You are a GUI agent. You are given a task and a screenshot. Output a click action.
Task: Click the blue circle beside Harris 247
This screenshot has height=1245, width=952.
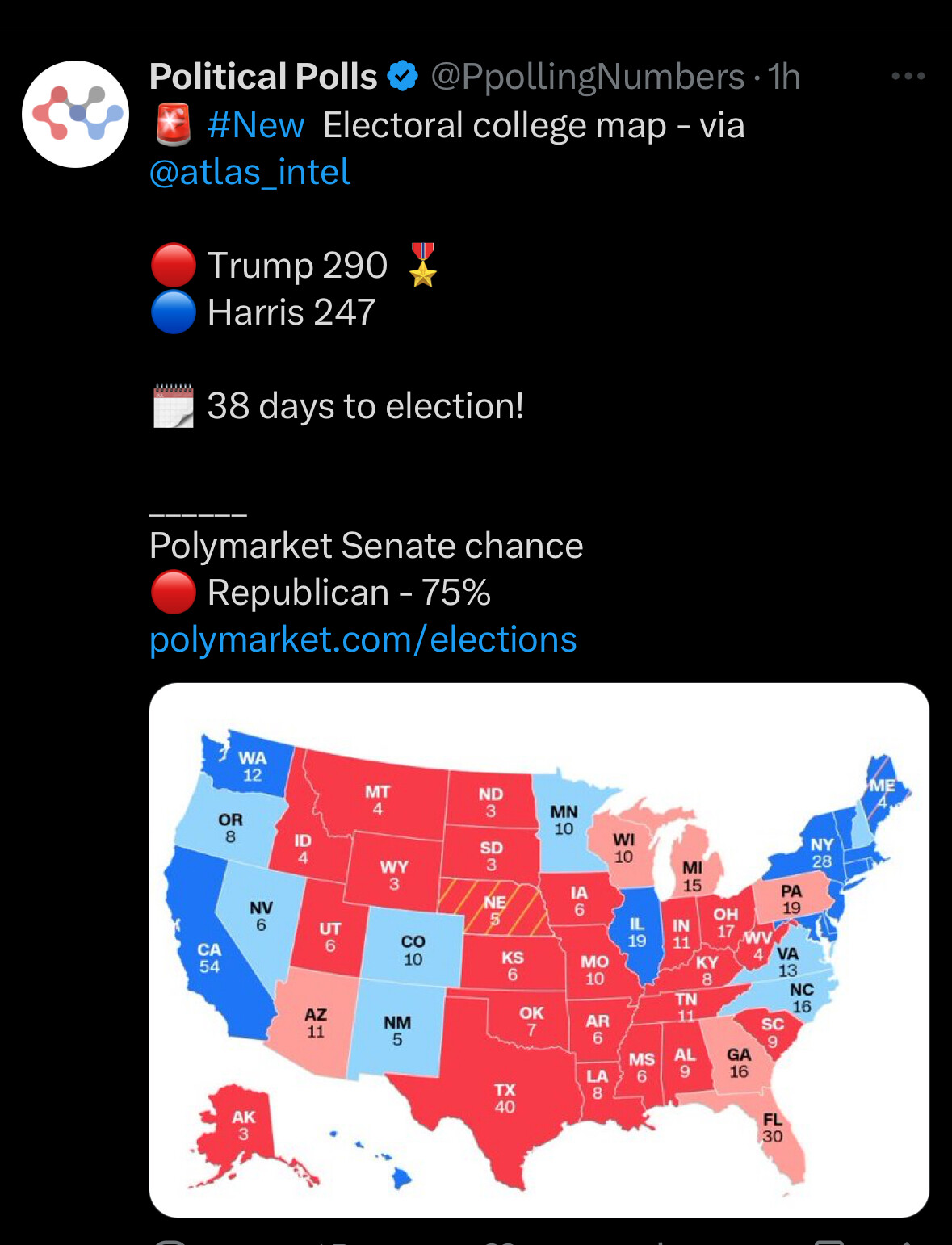tap(173, 312)
